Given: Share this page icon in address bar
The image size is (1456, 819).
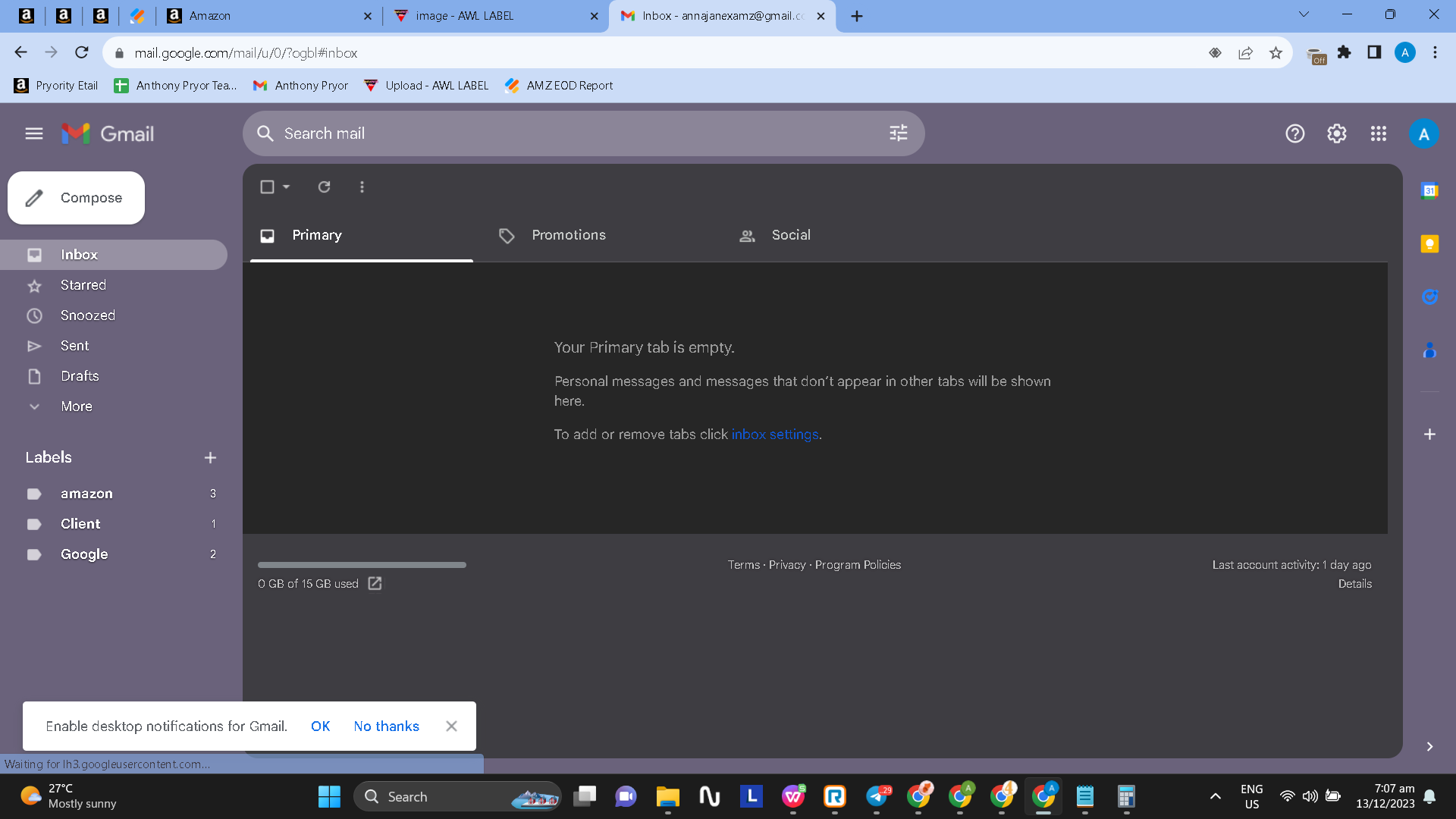Looking at the screenshot, I should point(1245,52).
